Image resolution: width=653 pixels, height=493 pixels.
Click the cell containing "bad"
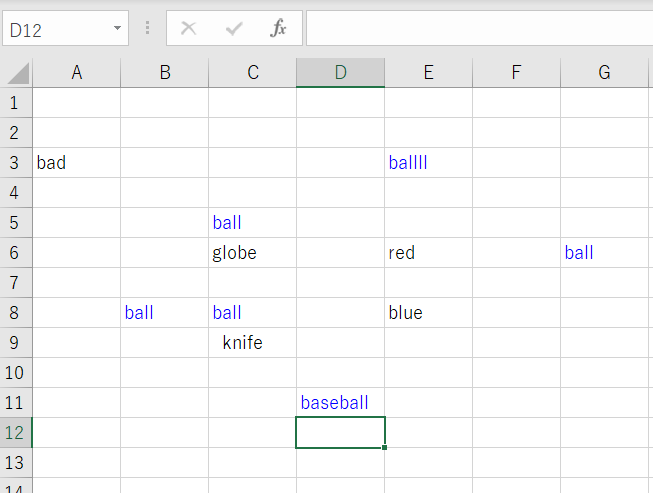point(77,163)
